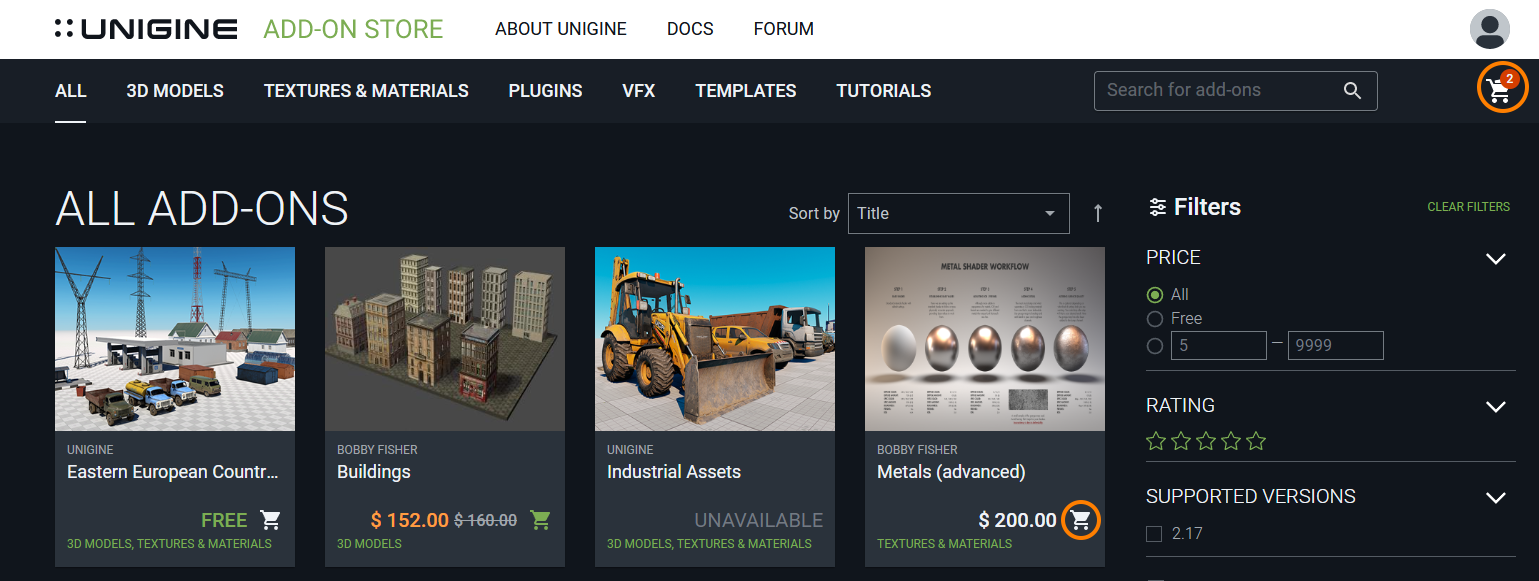This screenshot has height=581, width=1539.
Task: Select the Free price radio button
Action: 1155,319
